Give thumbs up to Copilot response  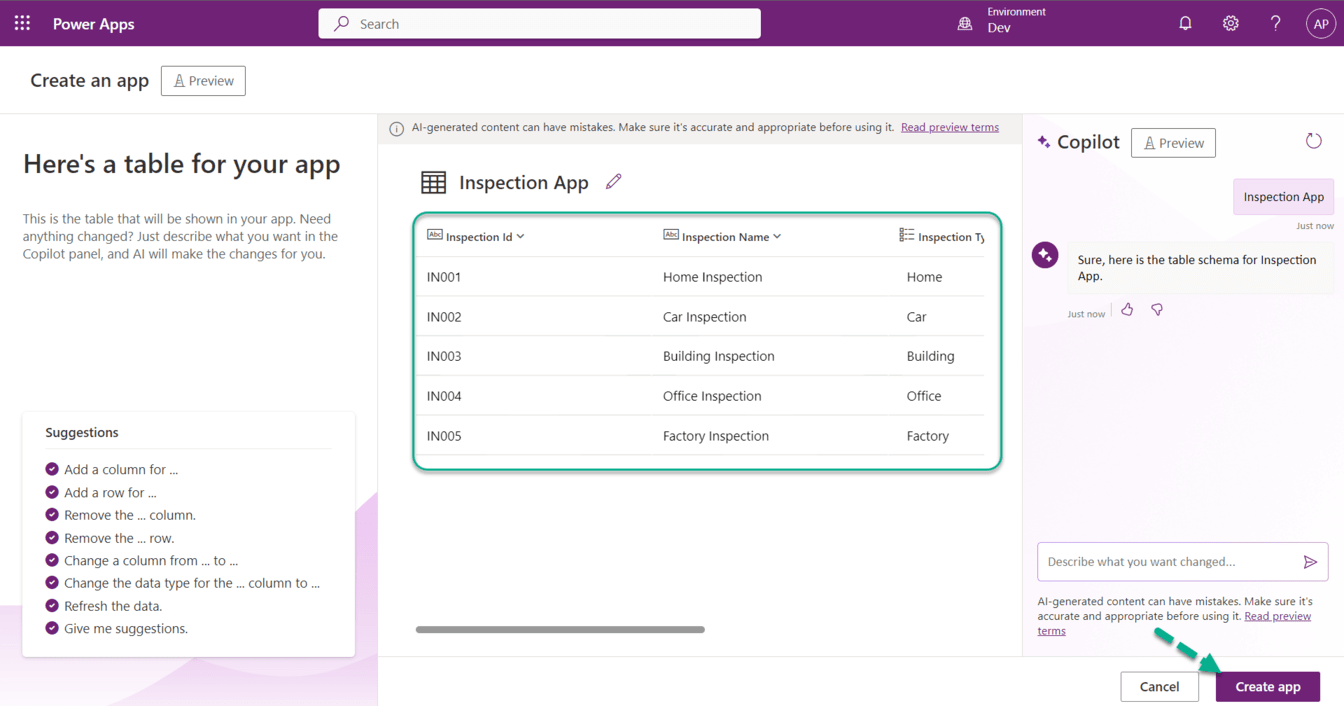point(1127,310)
